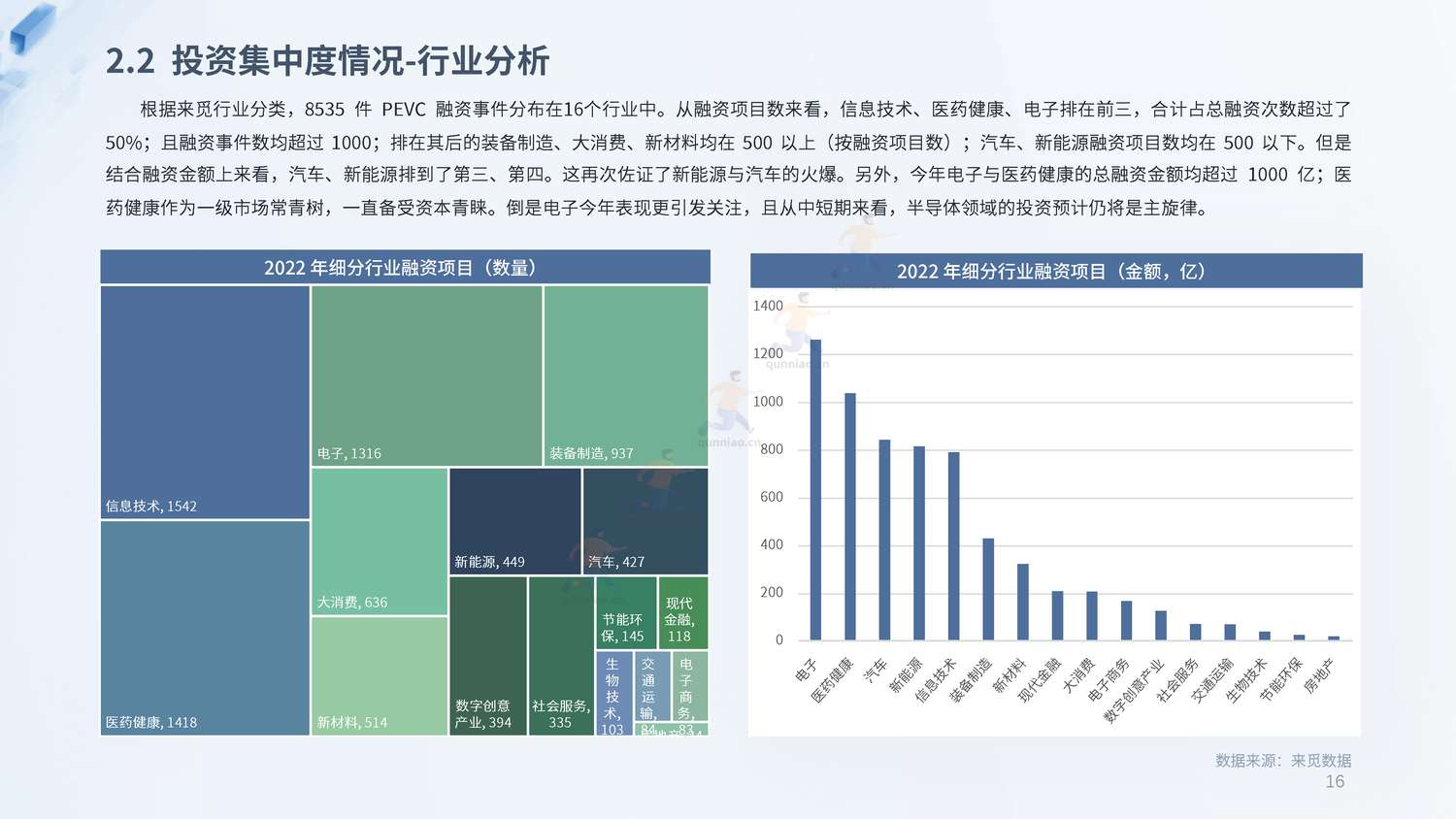Select the treemap label "大消费, 636"
Screen dimensions: 1456x819
coord(352,602)
